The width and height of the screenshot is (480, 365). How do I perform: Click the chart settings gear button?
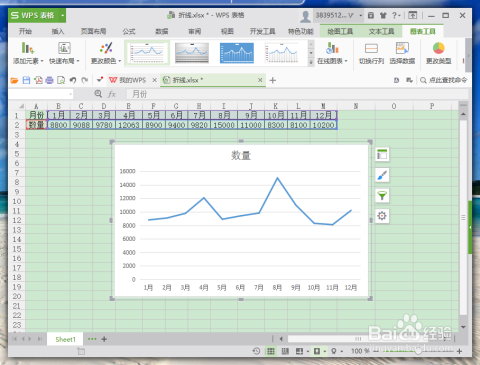(x=382, y=216)
